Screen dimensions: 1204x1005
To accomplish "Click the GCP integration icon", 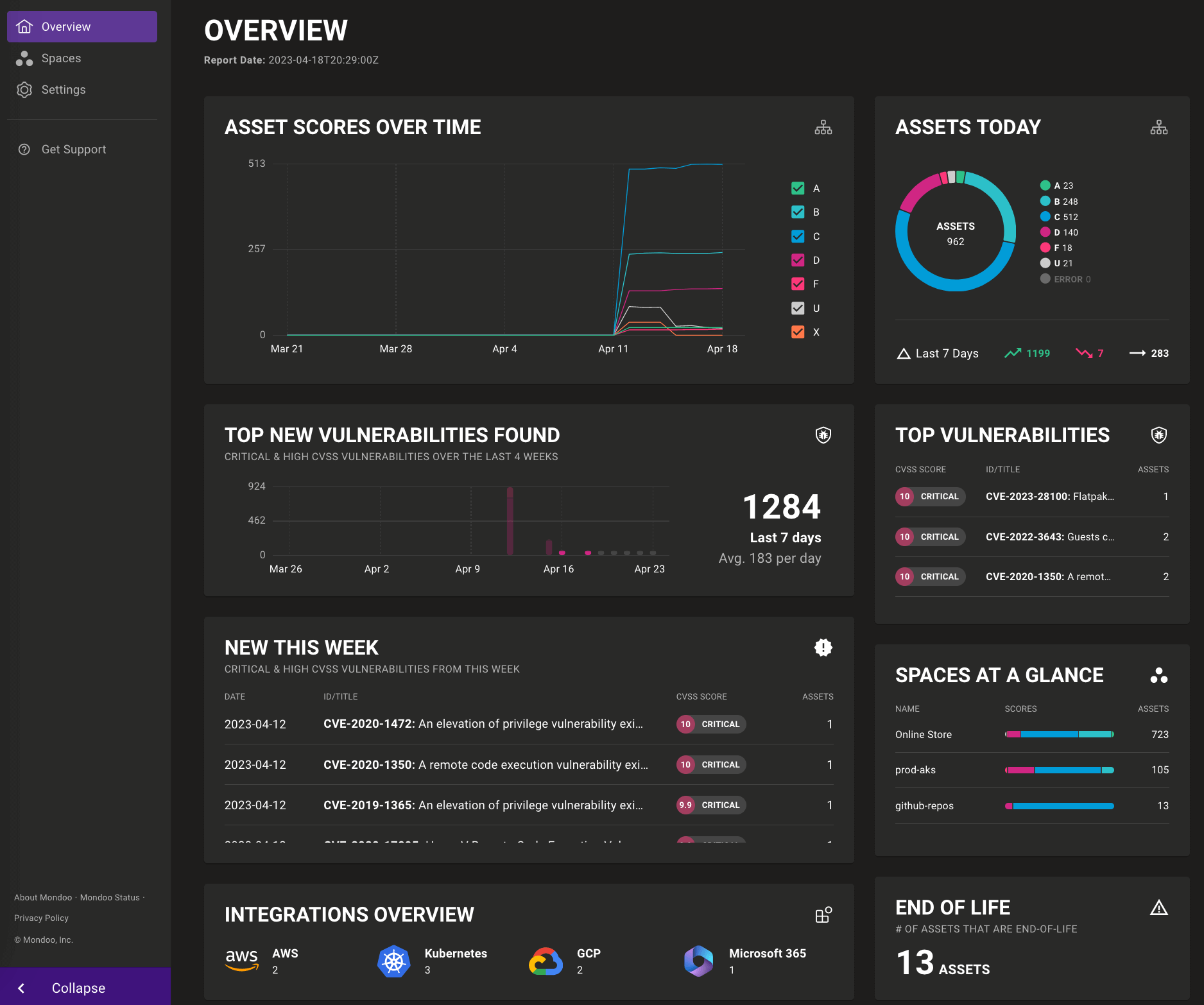I will [x=546, y=961].
